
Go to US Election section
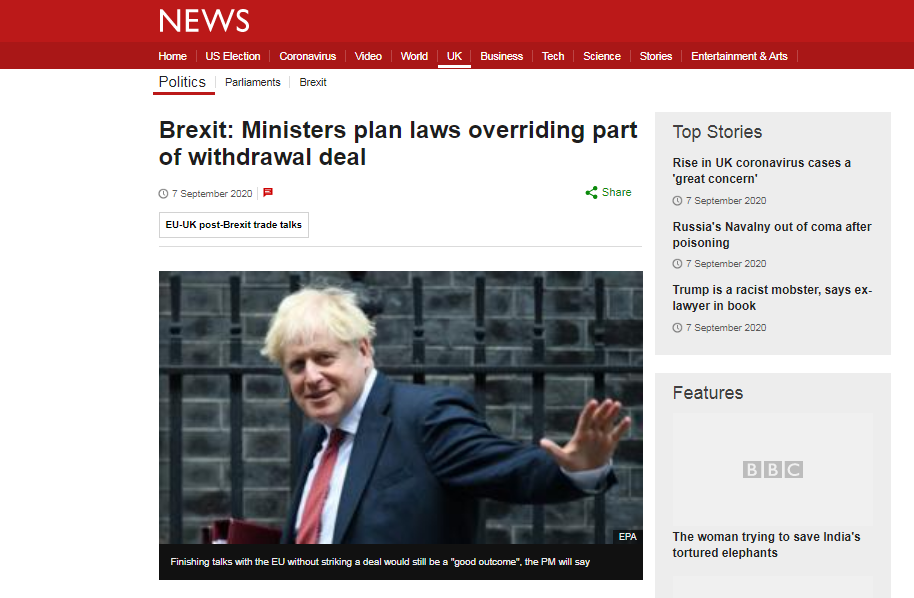pos(233,56)
